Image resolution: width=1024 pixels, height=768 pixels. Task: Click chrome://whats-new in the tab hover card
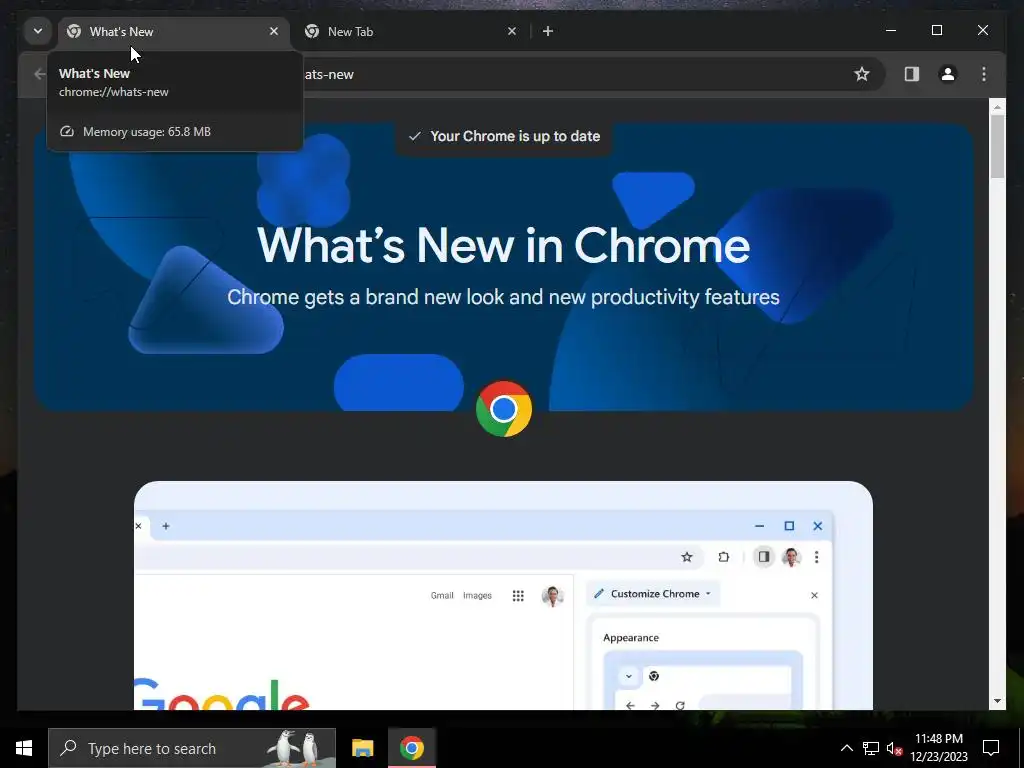[114, 92]
